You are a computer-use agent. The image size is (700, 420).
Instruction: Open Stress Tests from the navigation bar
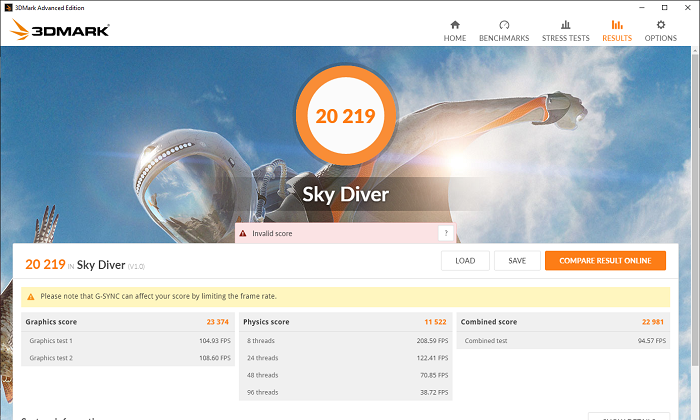[565, 30]
